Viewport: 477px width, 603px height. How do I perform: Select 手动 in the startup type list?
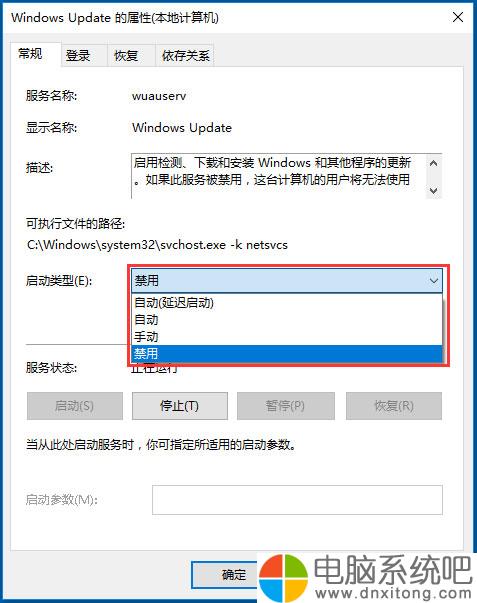coord(287,336)
